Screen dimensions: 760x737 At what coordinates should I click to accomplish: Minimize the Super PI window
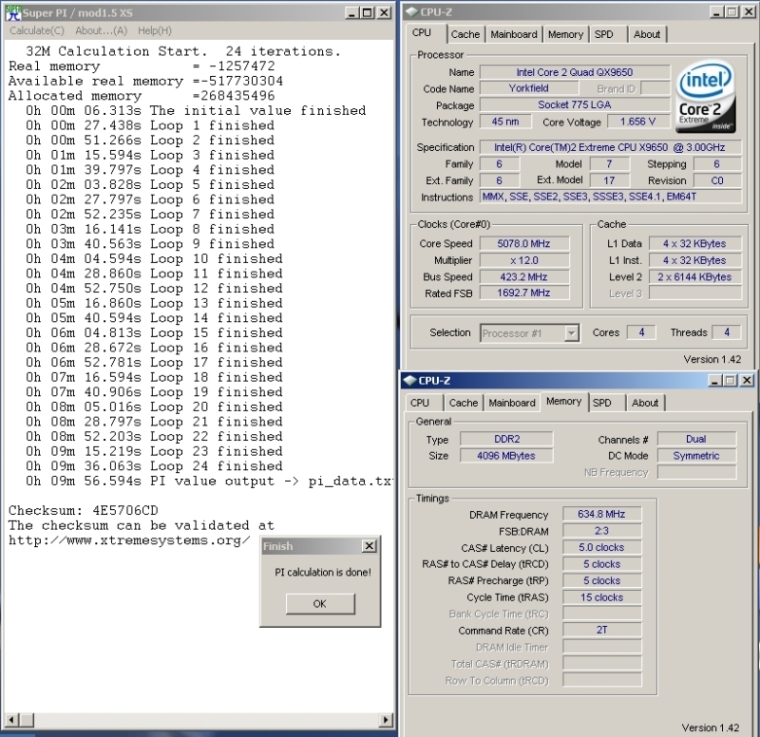(x=352, y=13)
